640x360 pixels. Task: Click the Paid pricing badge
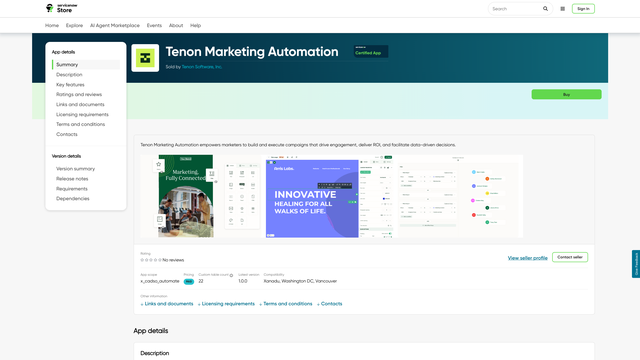189,282
